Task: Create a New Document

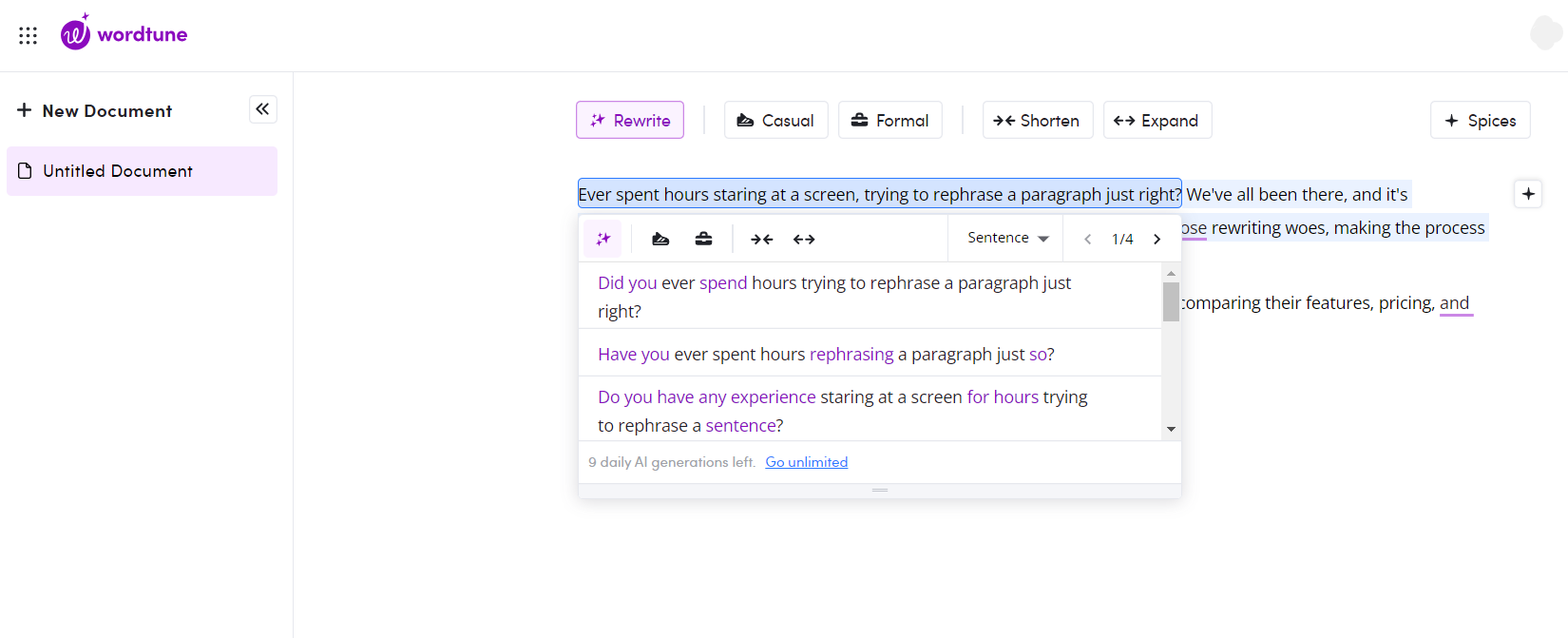Action: [95, 110]
